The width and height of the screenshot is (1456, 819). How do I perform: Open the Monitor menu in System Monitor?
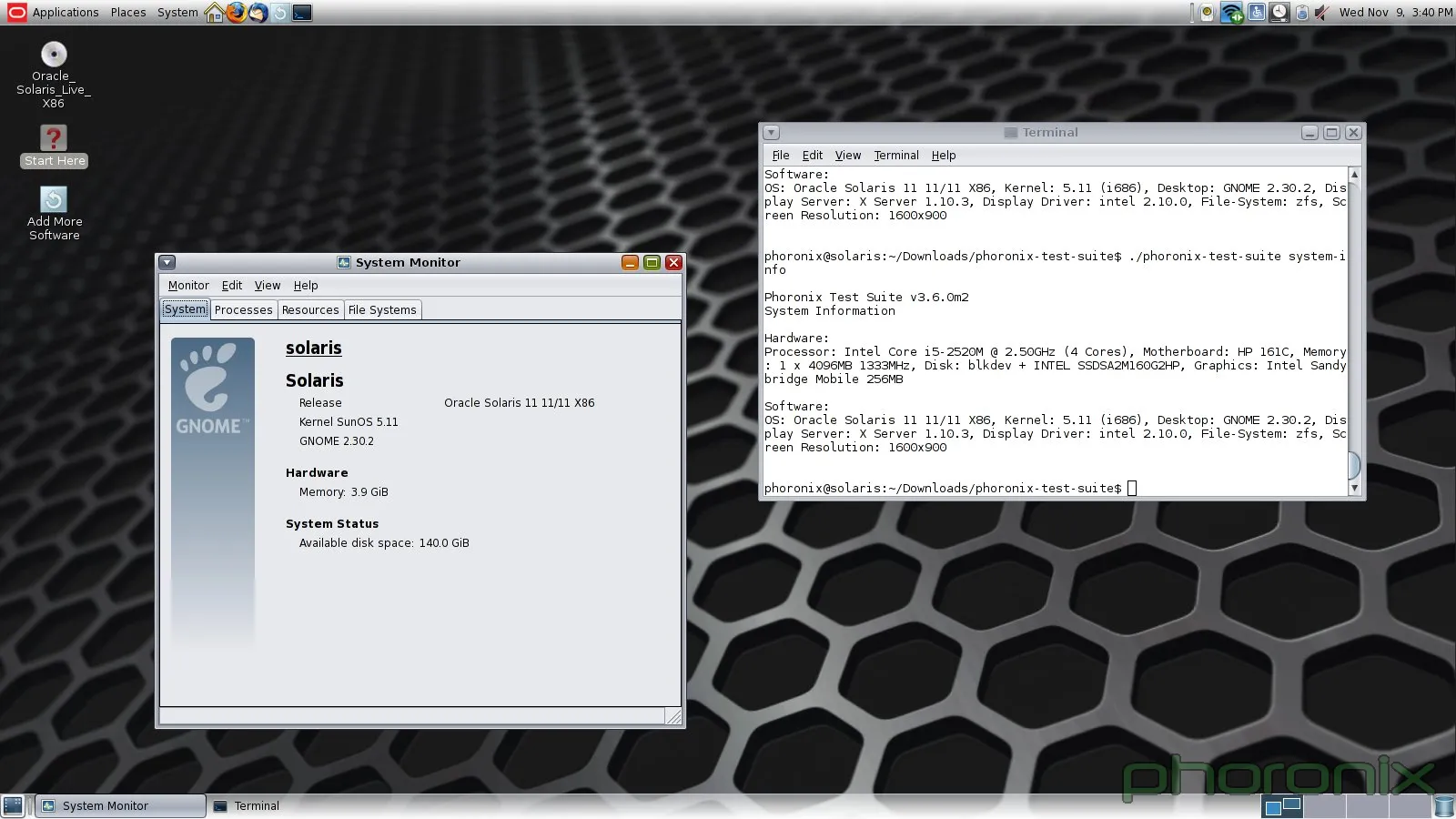188,285
